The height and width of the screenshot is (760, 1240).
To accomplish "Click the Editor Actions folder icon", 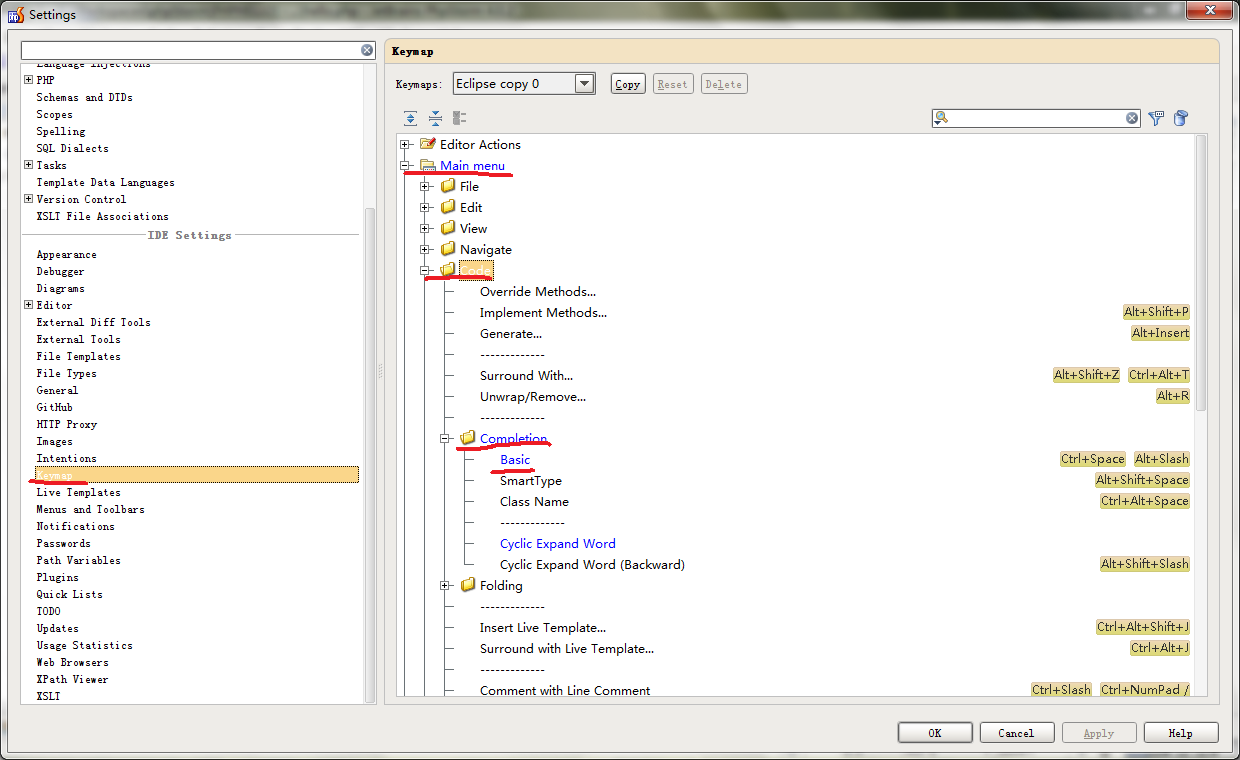I will click(428, 144).
